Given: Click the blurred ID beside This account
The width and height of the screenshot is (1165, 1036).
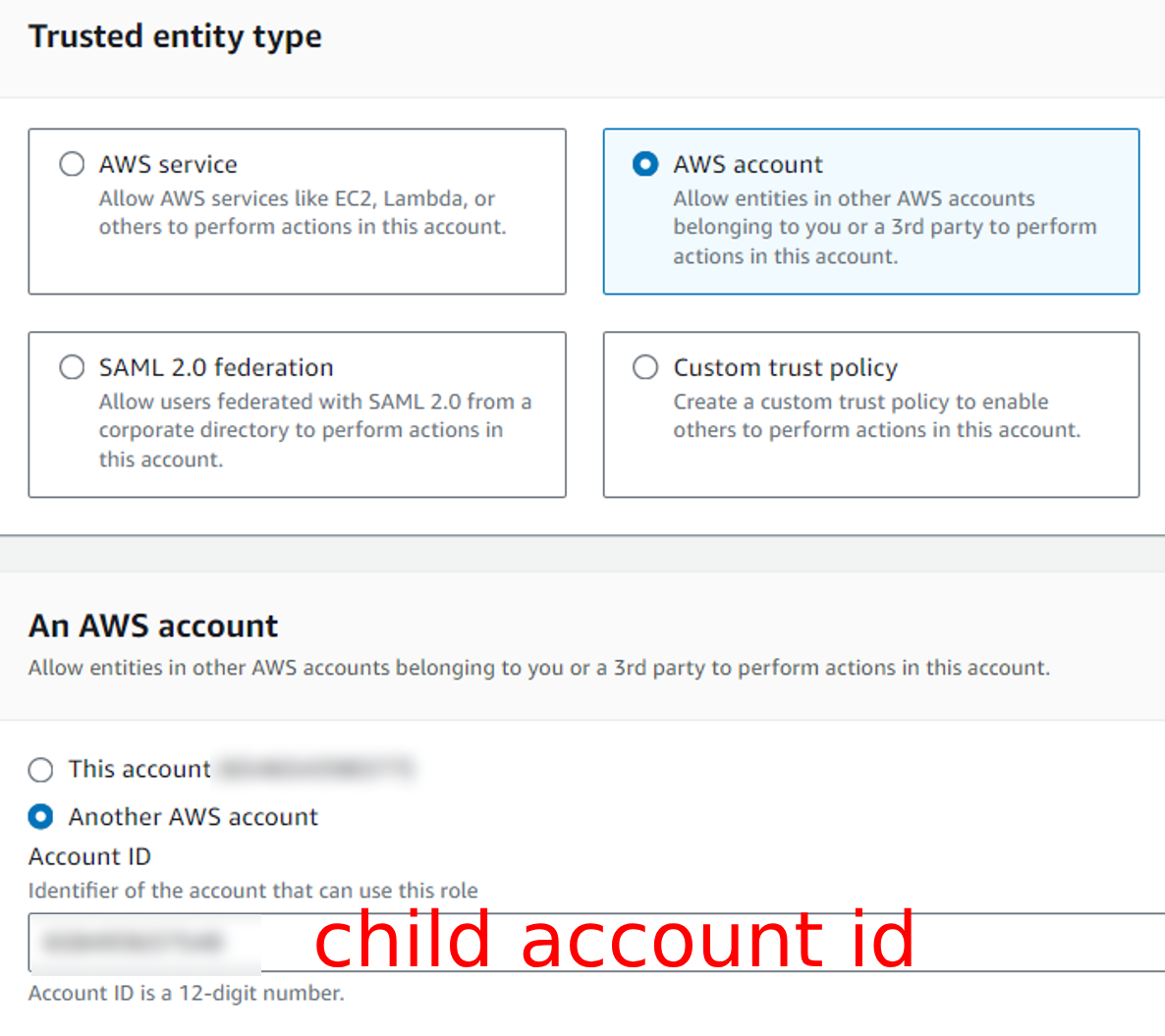Looking at the screenshot, I should point(316,769).
